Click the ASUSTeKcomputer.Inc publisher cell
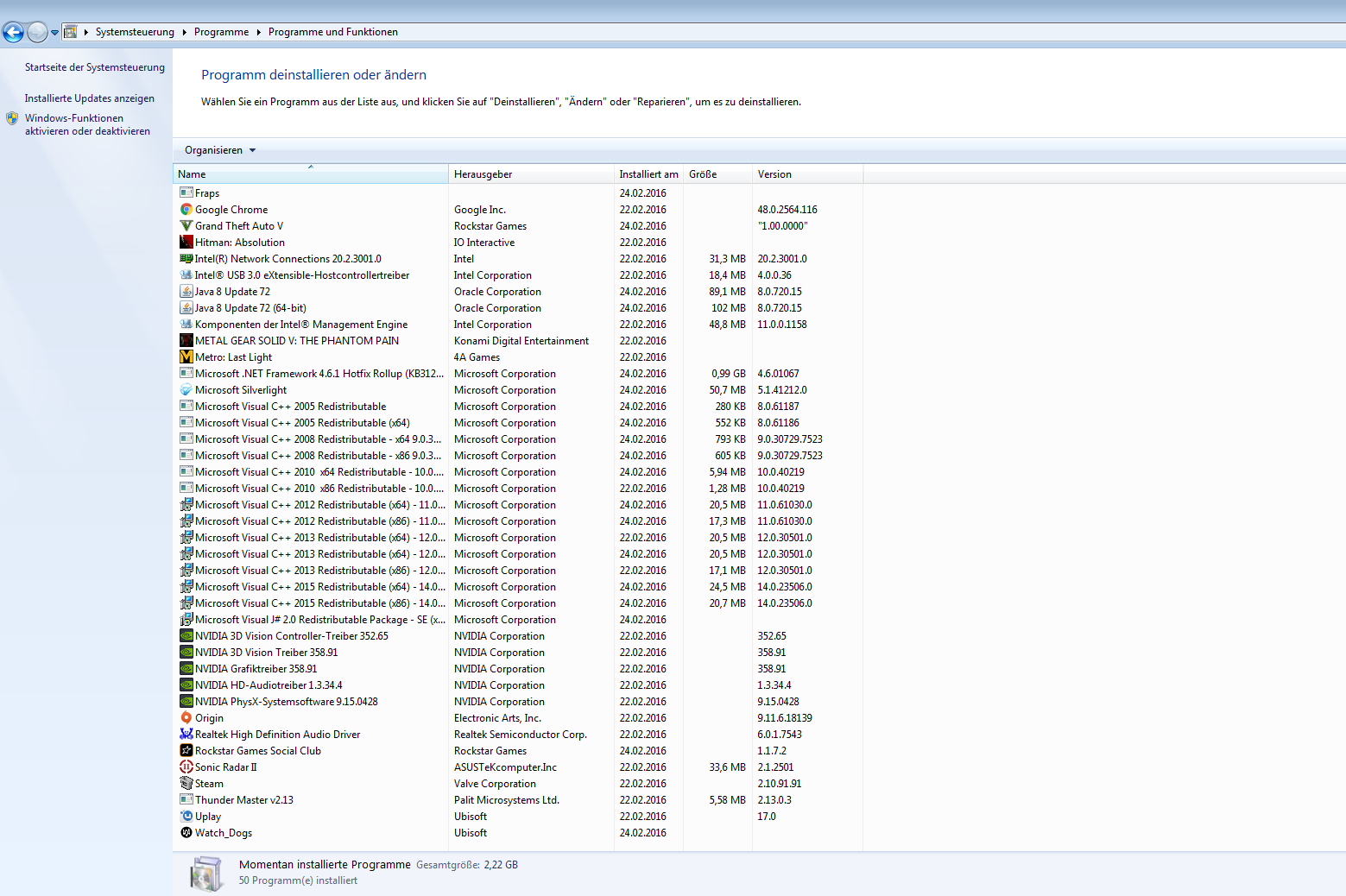 click(505, 767)
